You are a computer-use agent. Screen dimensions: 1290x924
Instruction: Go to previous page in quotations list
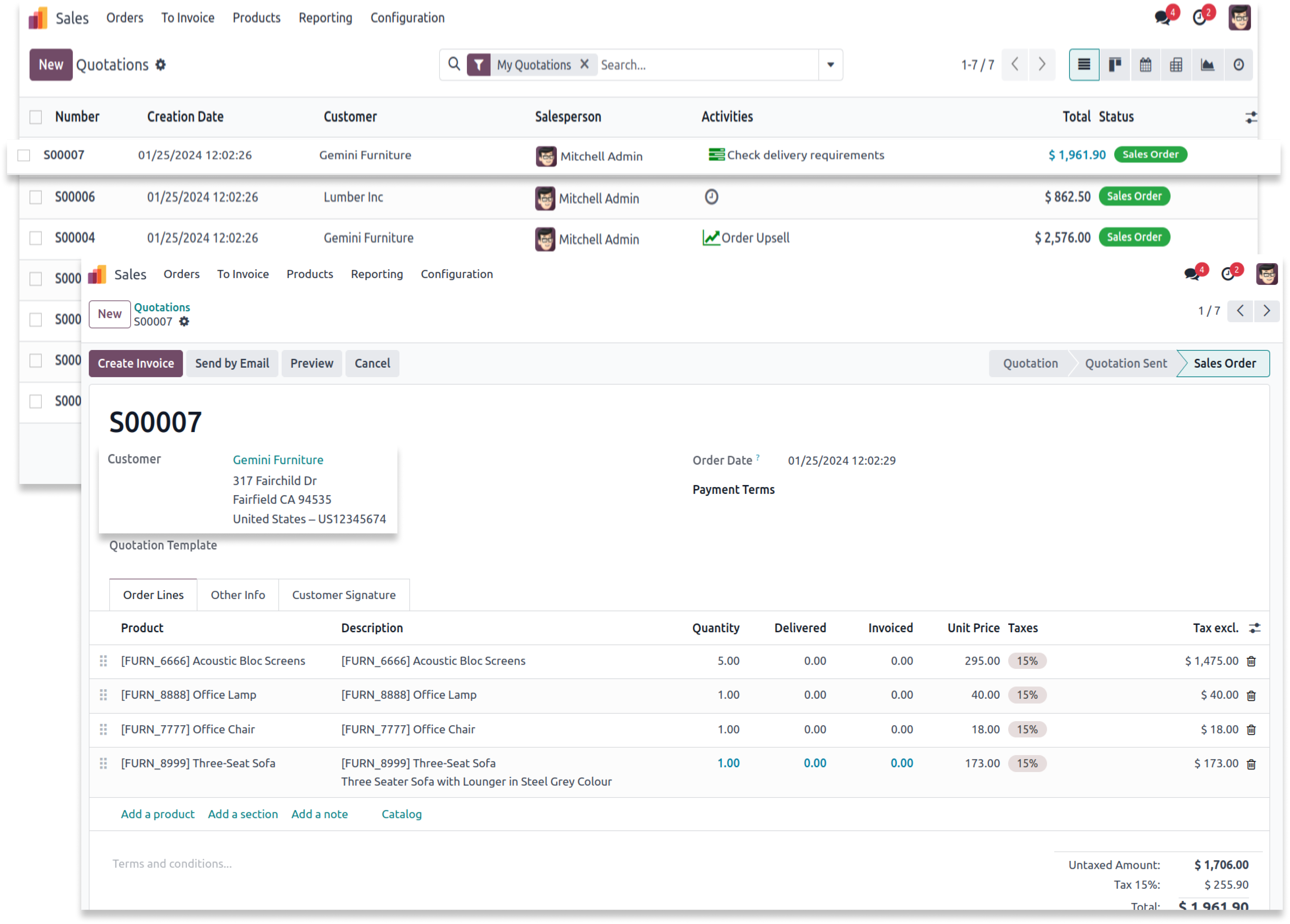coord(1015,64)
